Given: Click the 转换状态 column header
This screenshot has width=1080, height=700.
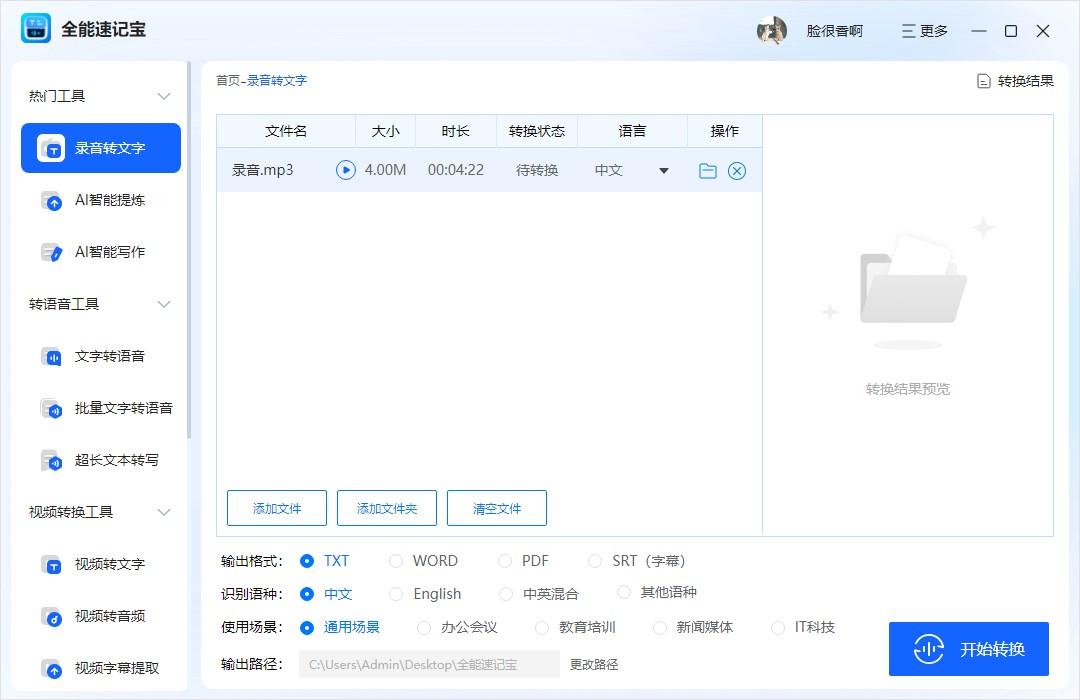Looking at the screenshot, I should click(537, 131).
